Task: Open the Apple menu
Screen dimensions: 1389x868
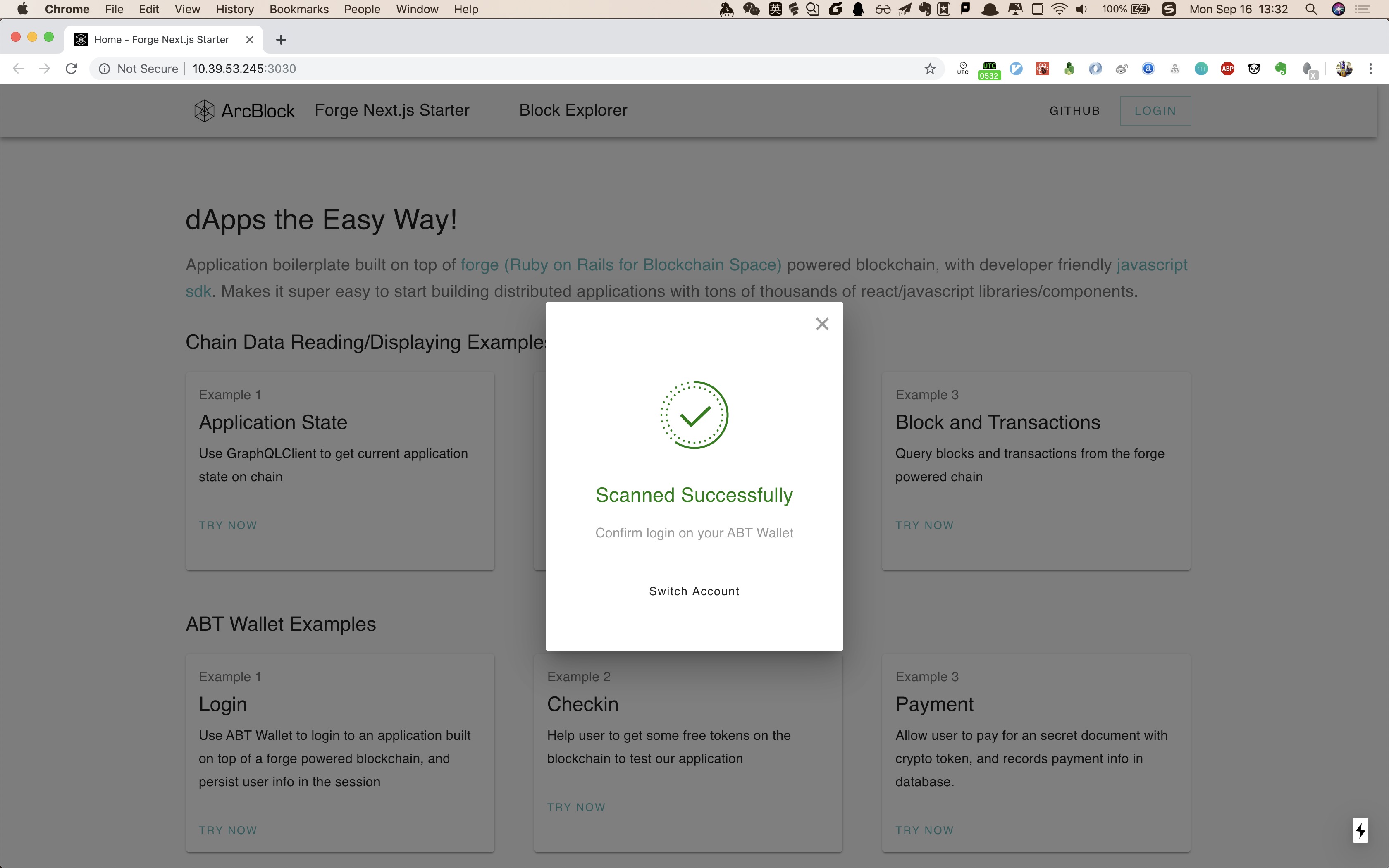Action: 22,9
